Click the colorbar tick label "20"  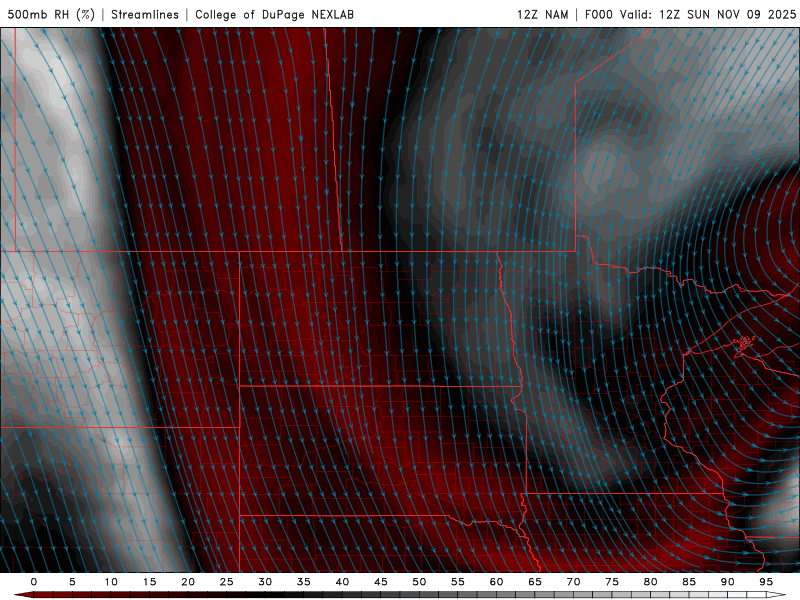point(188,582)
